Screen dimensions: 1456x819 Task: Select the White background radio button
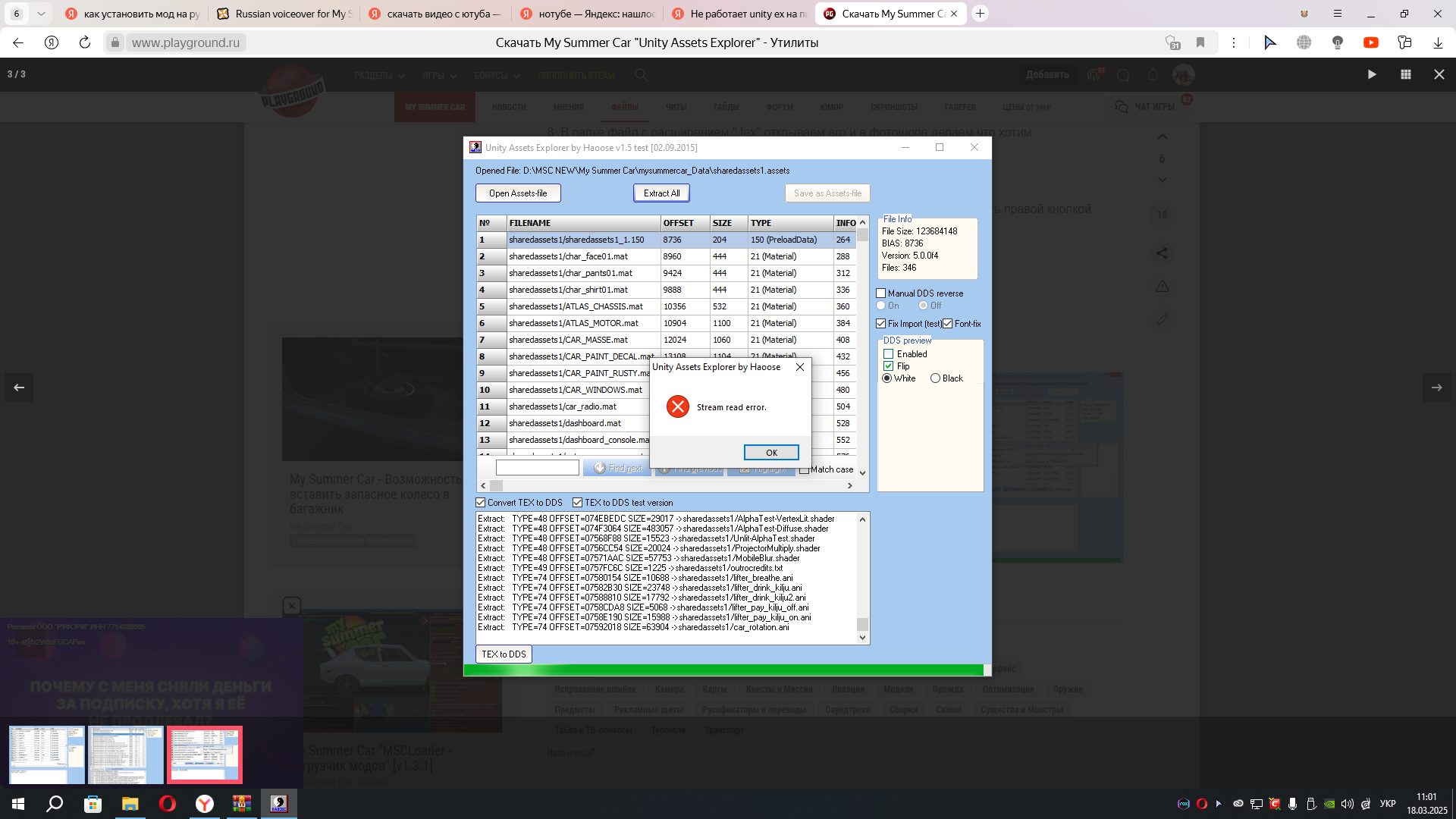click(x=887, y=378)
